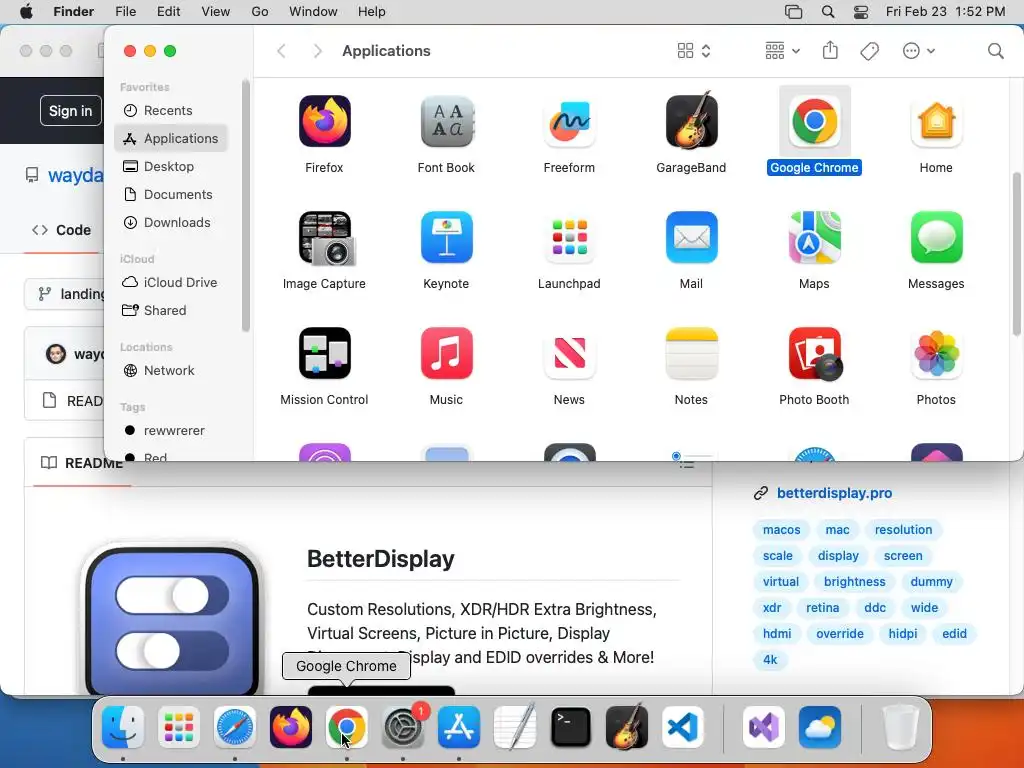Click the Finder window search icon
The width and height of the screenshot is (1024, 768).
click(x=995, y=51)
